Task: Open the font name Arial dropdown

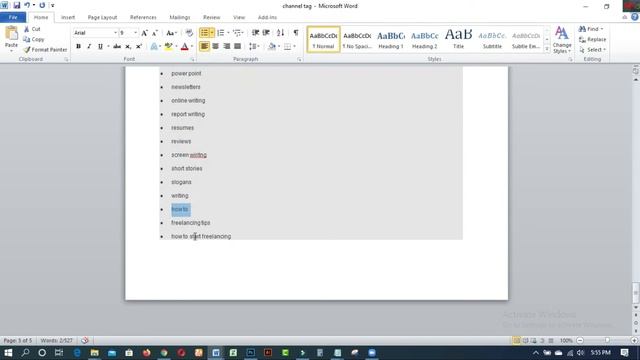Action: coord(115,33)
